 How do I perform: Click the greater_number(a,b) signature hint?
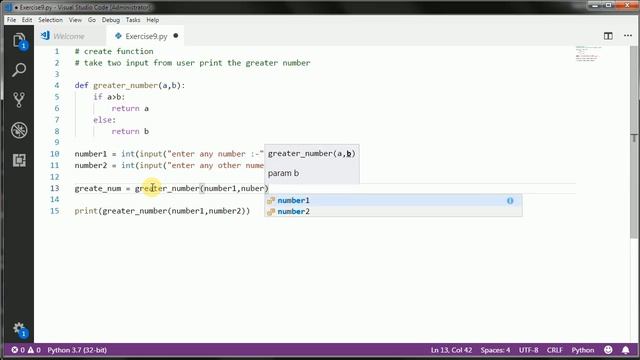(x=311, y=153)
